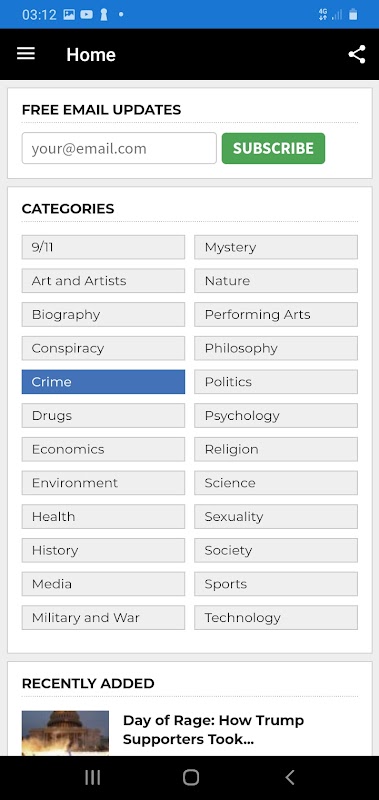Select the highlighted Crime category
The image size is (379, 800).
coord(103,382)
